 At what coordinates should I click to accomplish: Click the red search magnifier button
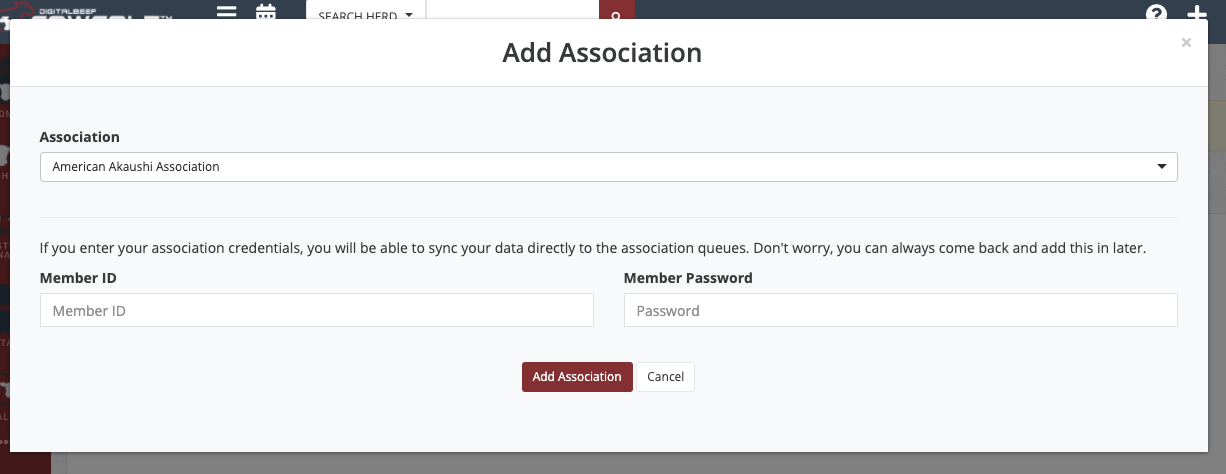coord(616,14)
